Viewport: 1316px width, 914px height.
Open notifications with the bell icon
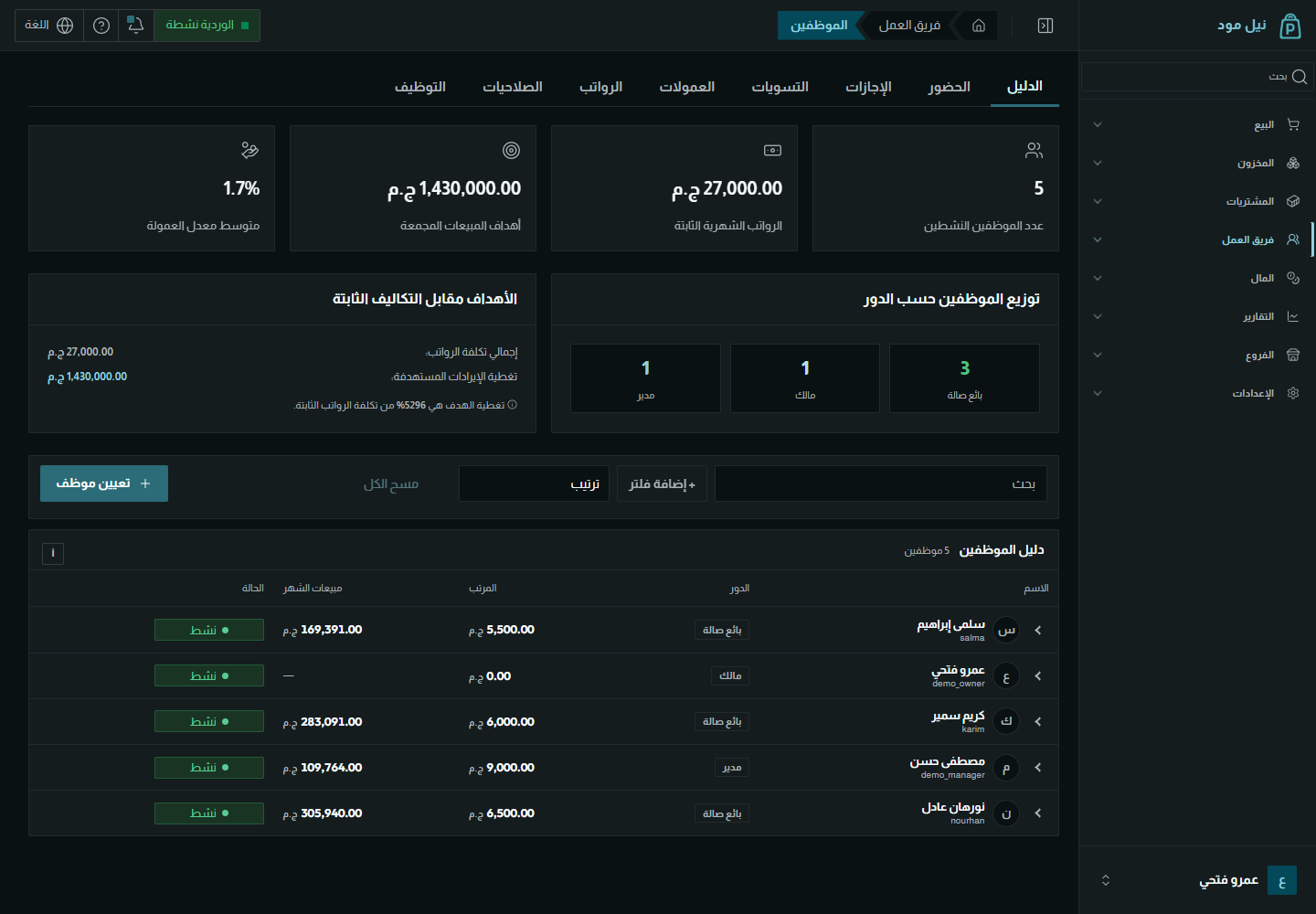pyautogui.click(x=135, y=26)
